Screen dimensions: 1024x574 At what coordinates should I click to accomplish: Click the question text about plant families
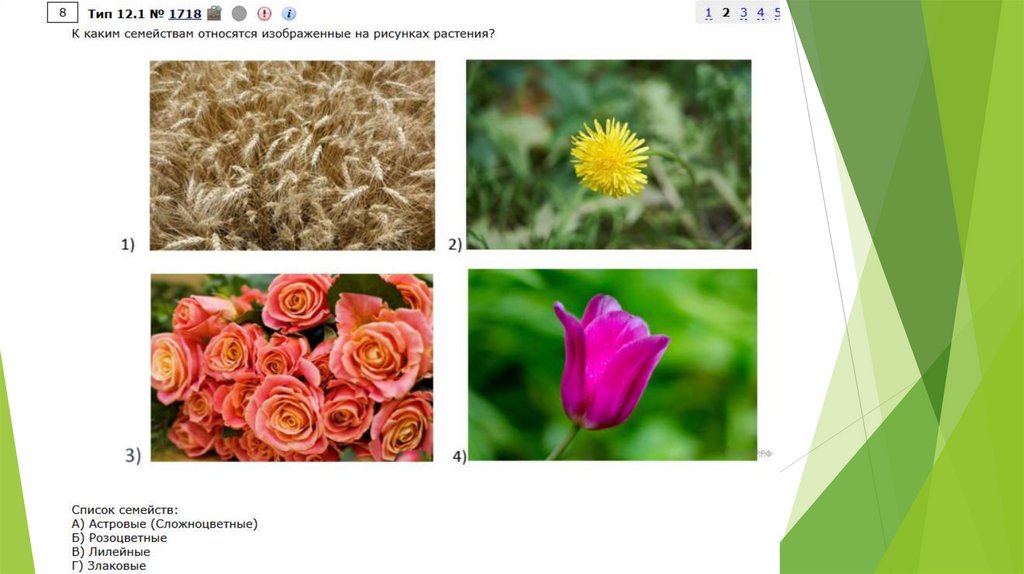283,33
